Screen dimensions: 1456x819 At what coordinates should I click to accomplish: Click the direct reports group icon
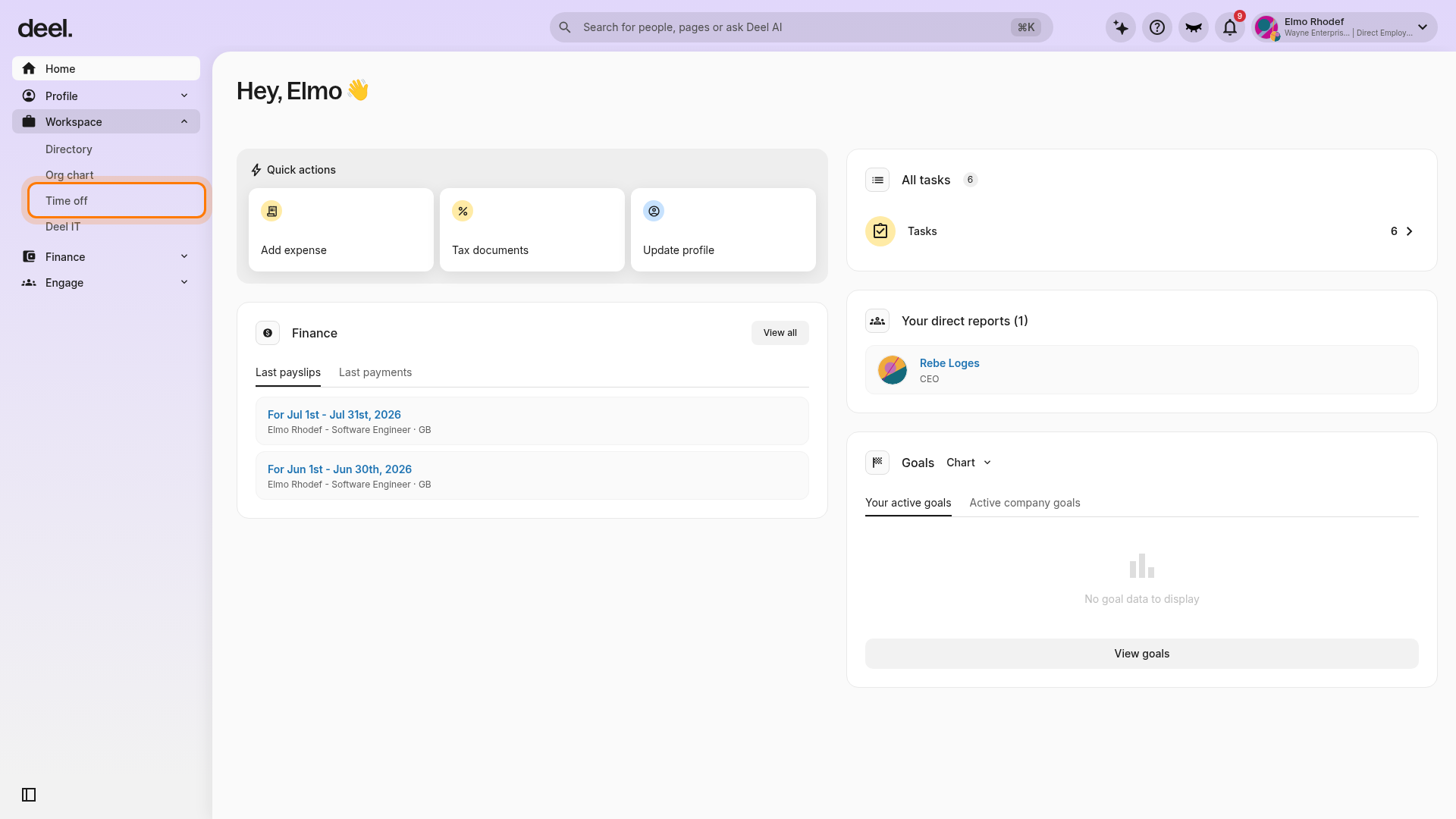pyautogui.click(x=877, y=321)
